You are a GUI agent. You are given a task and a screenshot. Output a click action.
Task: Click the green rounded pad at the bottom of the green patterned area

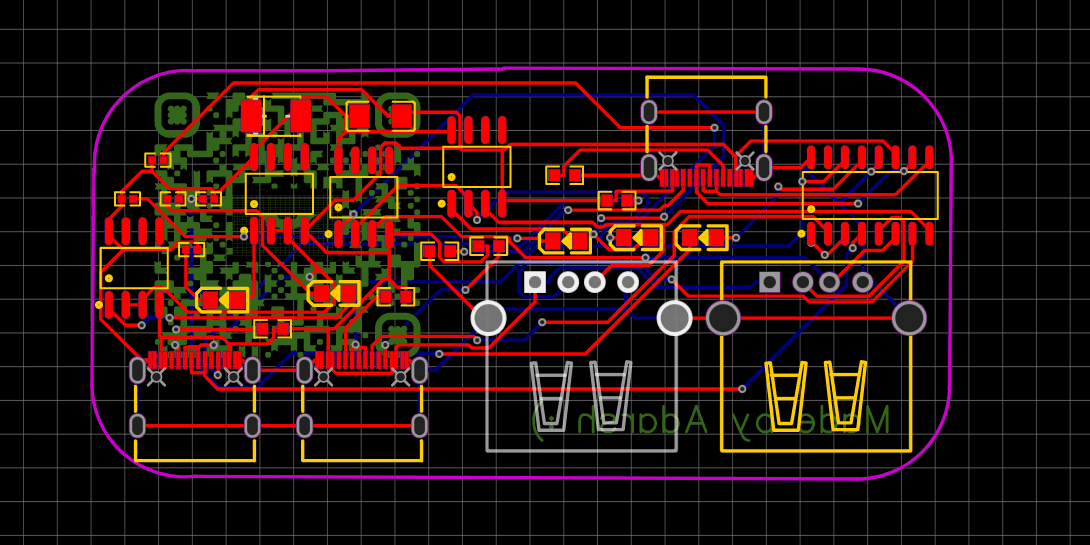click(398, 335)
